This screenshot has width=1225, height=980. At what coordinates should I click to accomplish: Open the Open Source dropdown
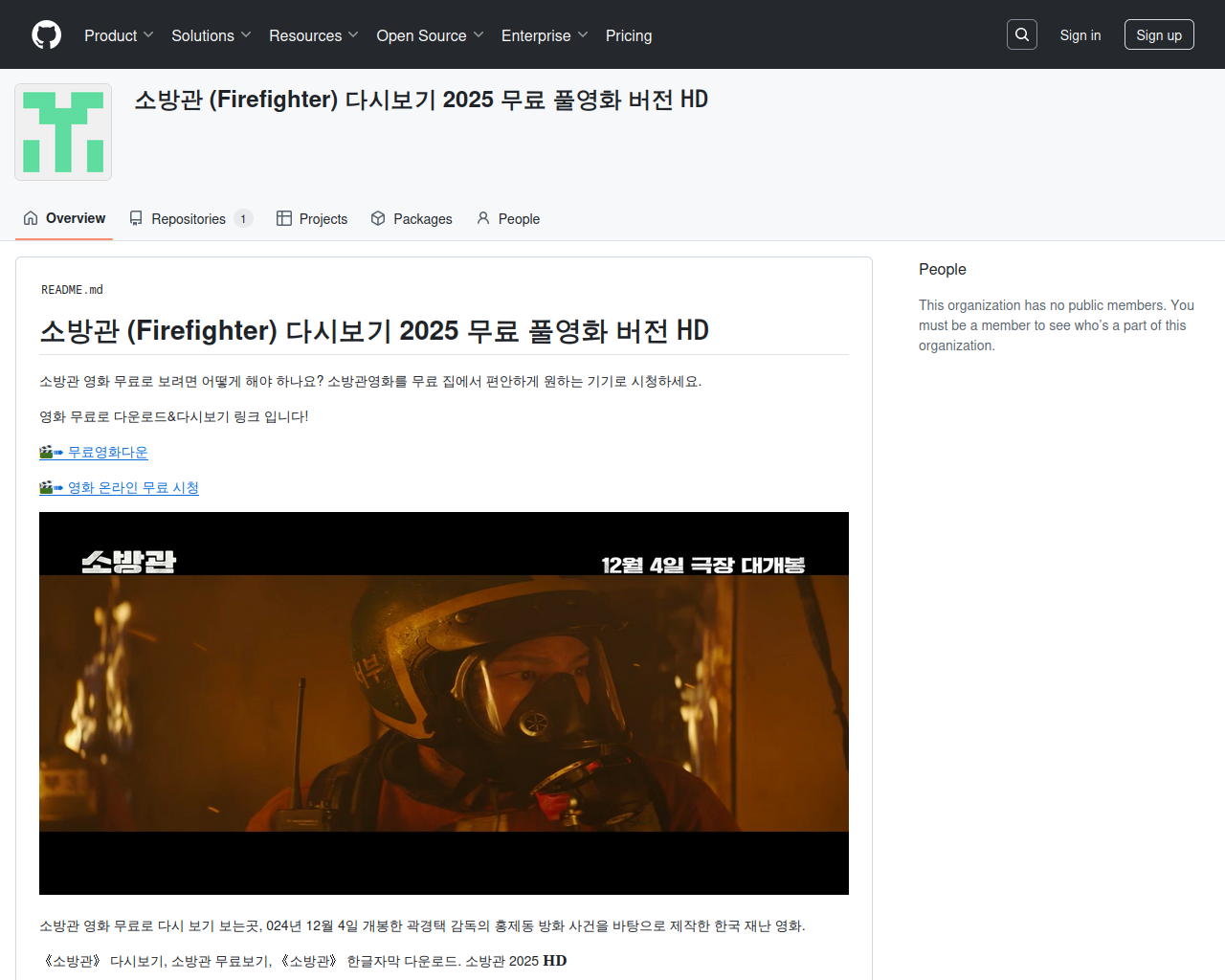point(430,35)
